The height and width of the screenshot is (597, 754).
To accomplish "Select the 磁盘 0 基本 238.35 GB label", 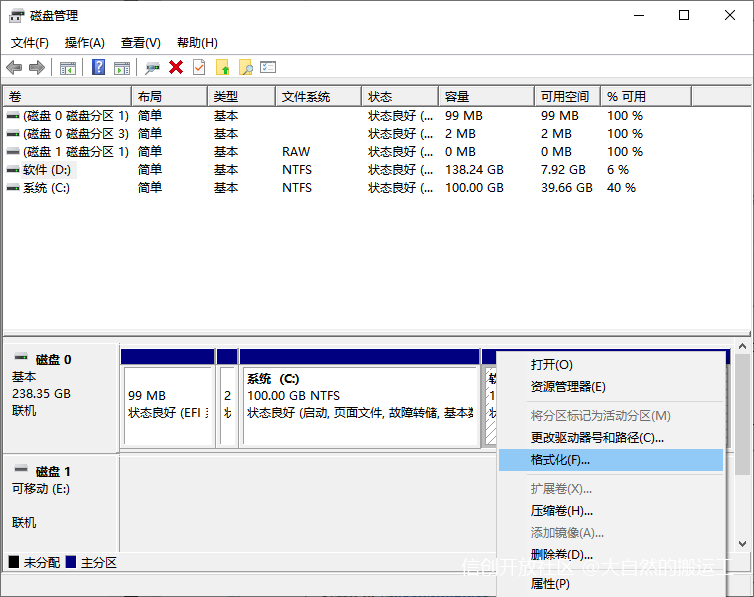I will 61,398.
